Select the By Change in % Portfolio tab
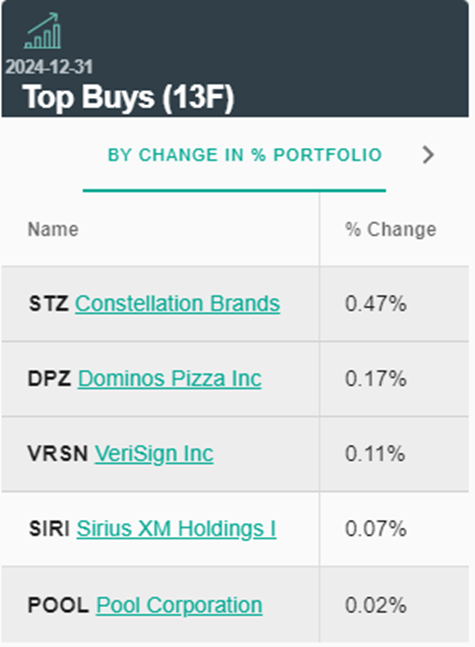Screen dimensions: 475x647 click(x=245, y=155)
